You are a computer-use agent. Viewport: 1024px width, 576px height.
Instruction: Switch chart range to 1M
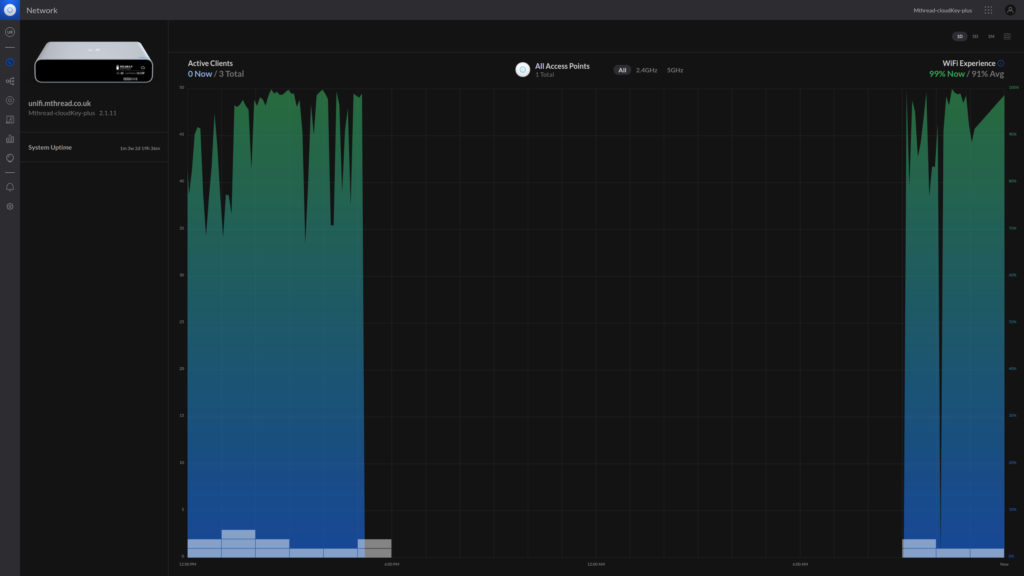[991, 36]
